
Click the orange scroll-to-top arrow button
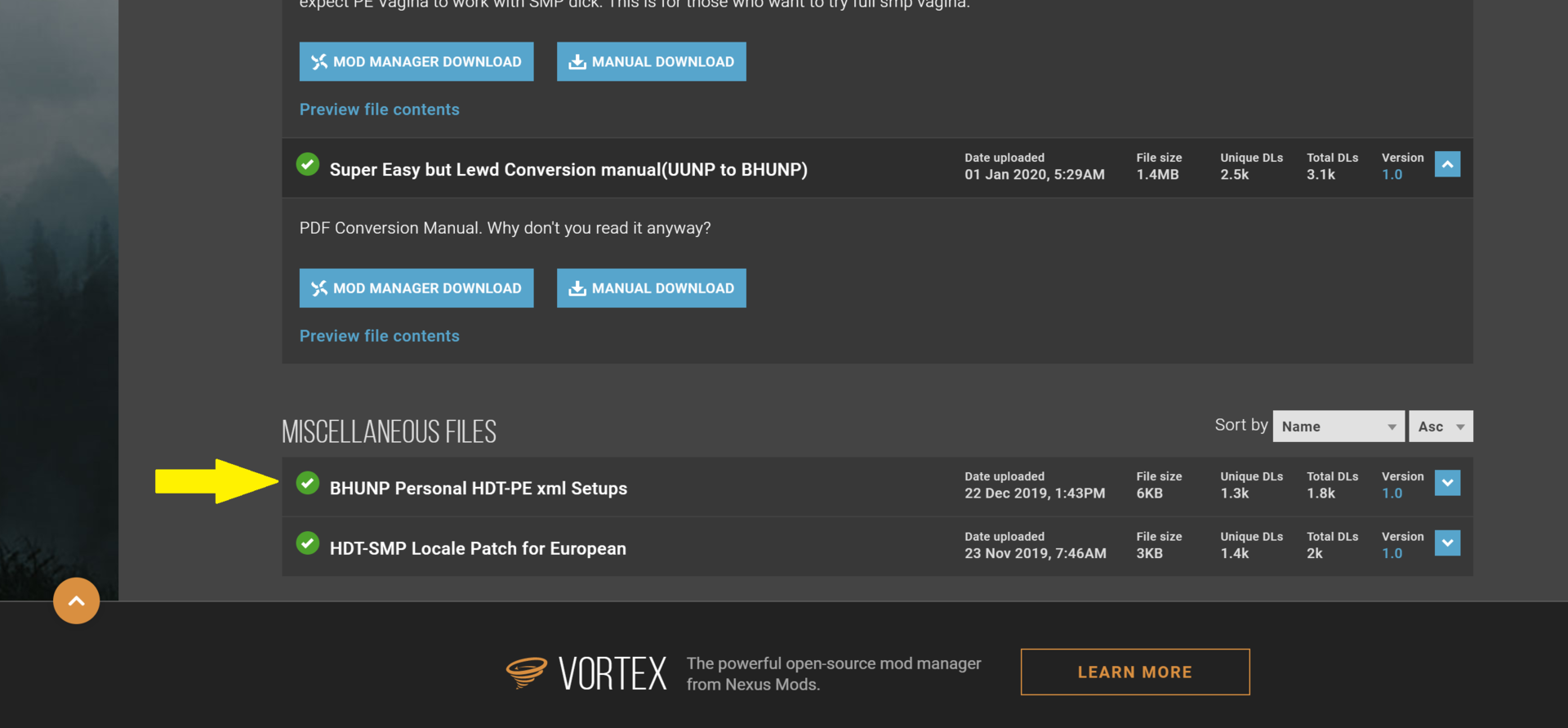coord(76,601)
